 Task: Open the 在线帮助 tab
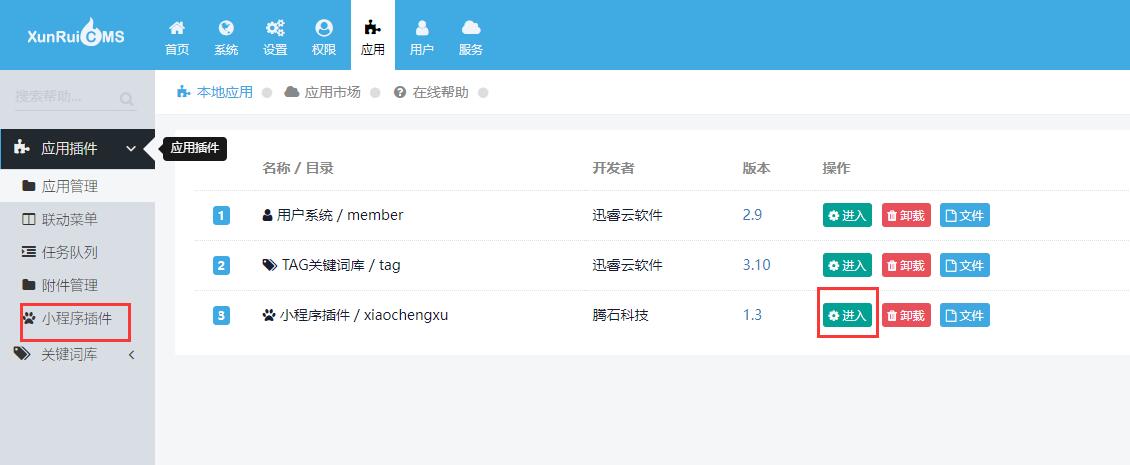click(431, 92)
